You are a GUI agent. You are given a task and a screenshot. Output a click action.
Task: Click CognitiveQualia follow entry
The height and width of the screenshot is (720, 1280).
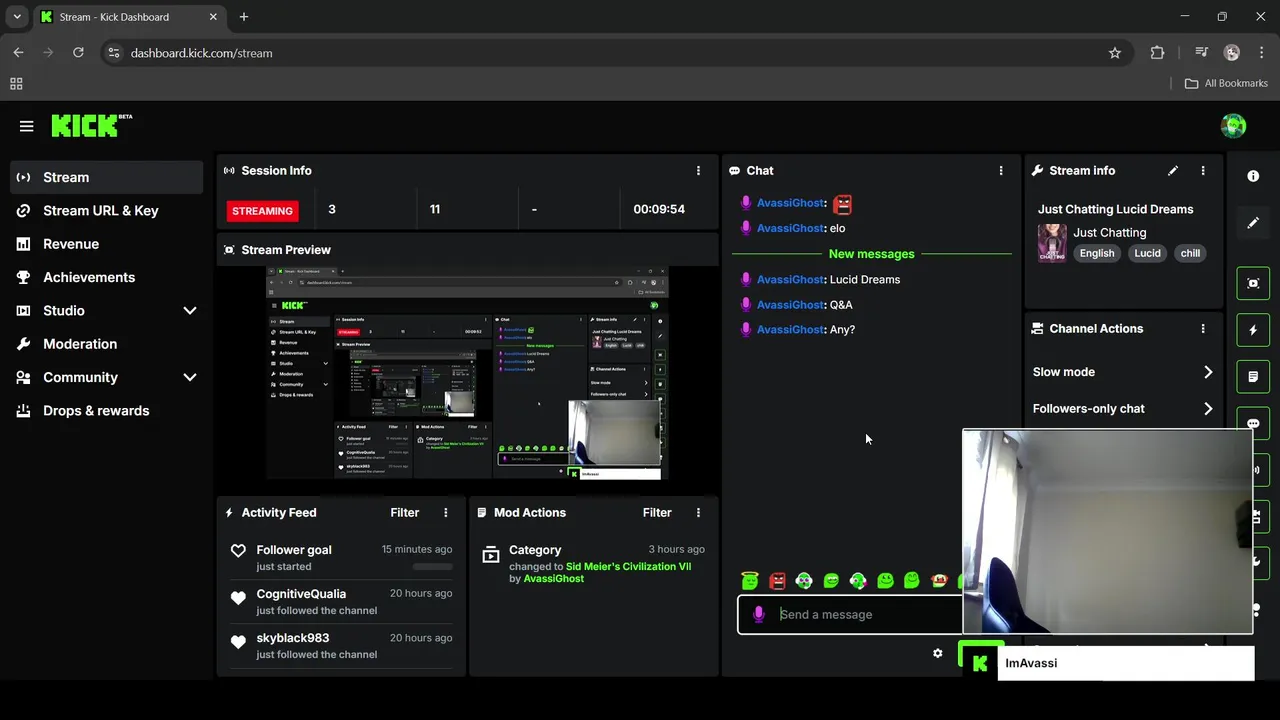341,602
